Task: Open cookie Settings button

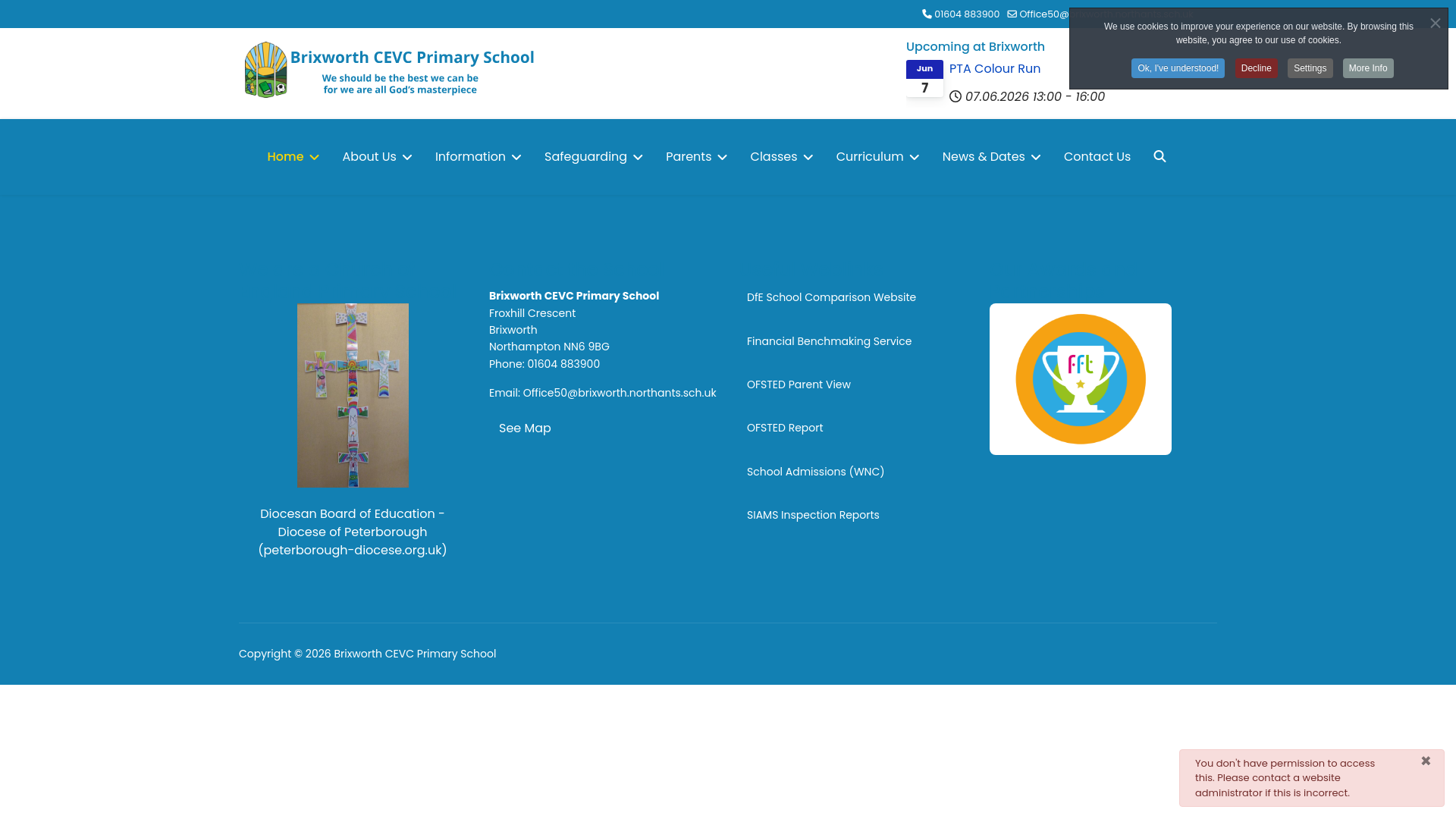Action: click(x=1310, y=68)
